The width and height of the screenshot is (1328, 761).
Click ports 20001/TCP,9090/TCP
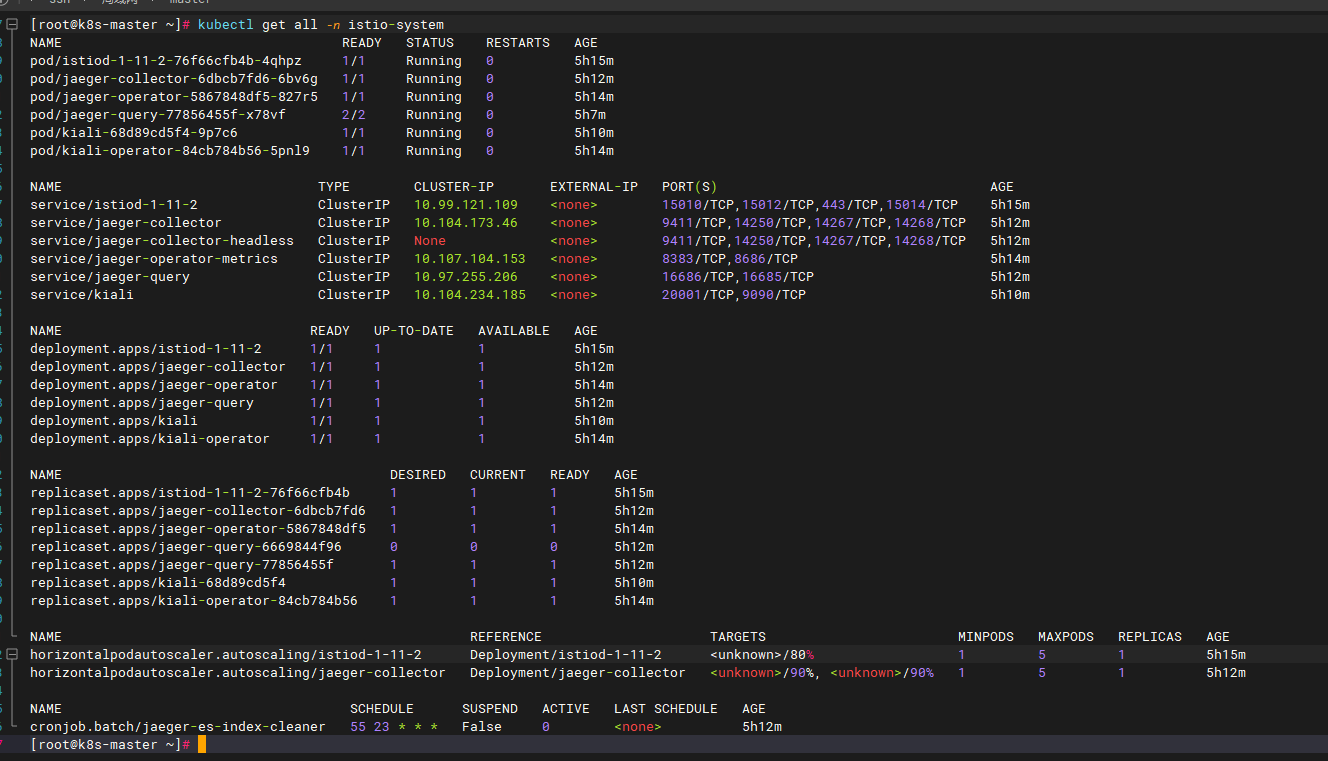[x=734, y=294]
